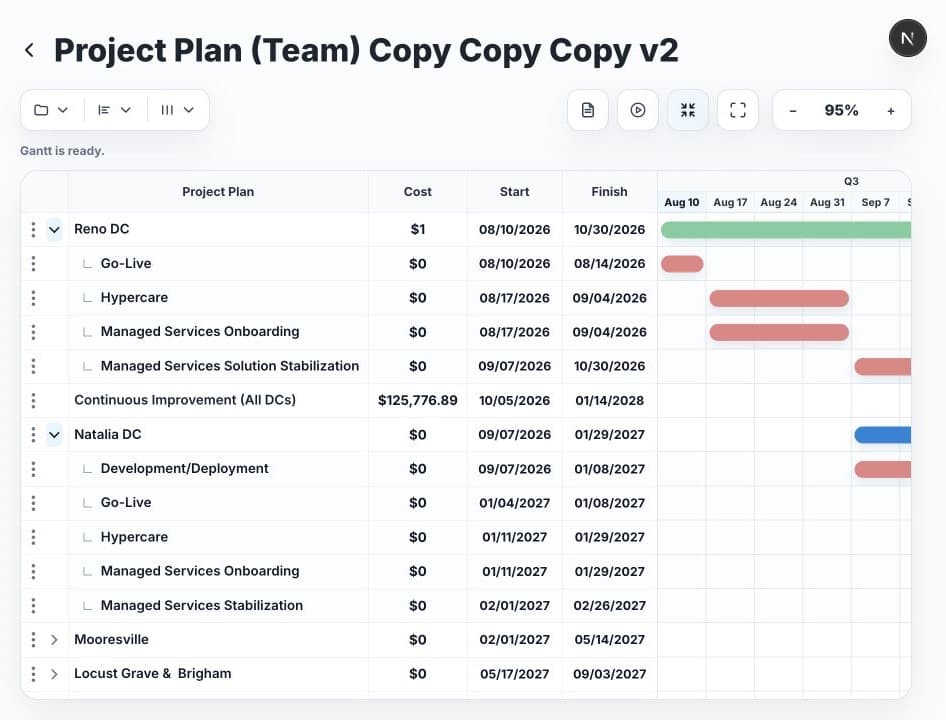The width and height of the screenshot is (946, 720).
Task: Select the Managed Services Stabilization task name
Action: pyautogui.click(x=202, y=605)
